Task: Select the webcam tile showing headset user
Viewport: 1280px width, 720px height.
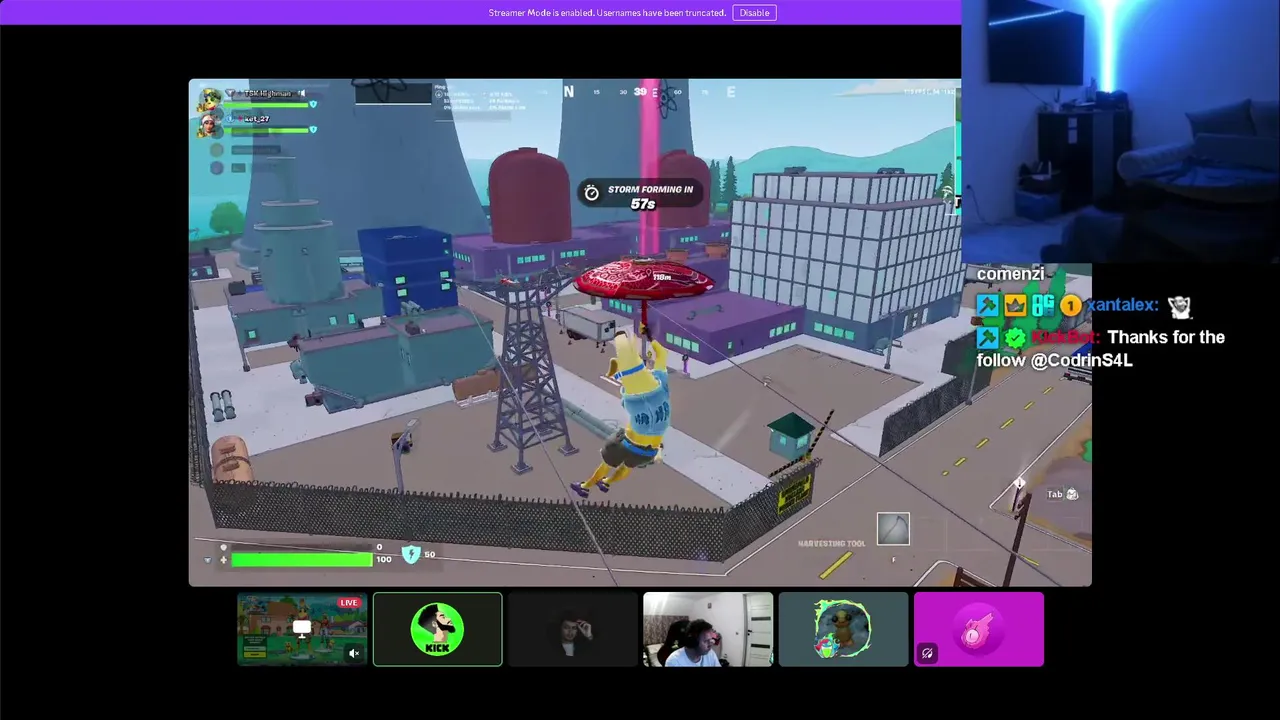Action: tap(708, 629)
